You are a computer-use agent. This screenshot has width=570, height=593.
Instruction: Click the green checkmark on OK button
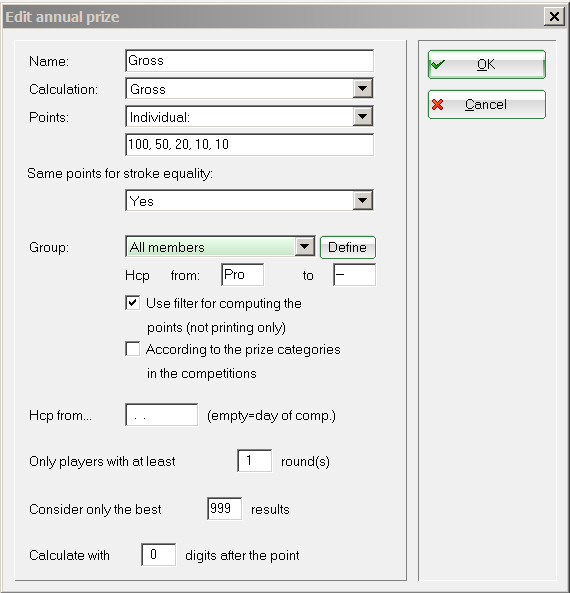[x=438, y=64]
